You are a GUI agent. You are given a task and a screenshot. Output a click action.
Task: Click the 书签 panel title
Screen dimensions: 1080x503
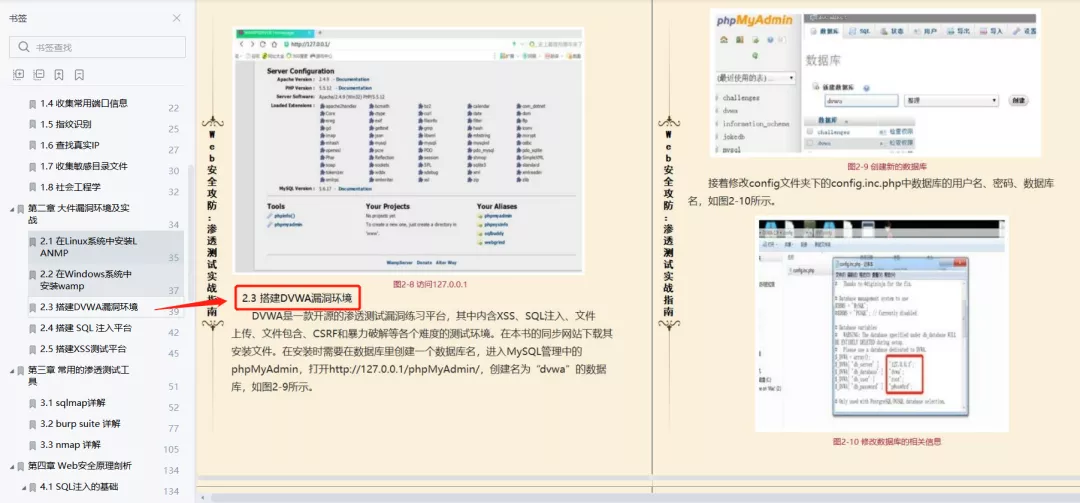coord(18,18)
